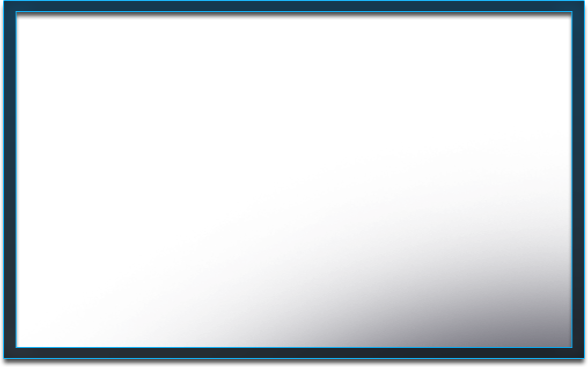Viewport: 588px width, 367px height.
Task: Click the top-left corner of the frame
Action: pyautogui.click(x=10, y=6)
